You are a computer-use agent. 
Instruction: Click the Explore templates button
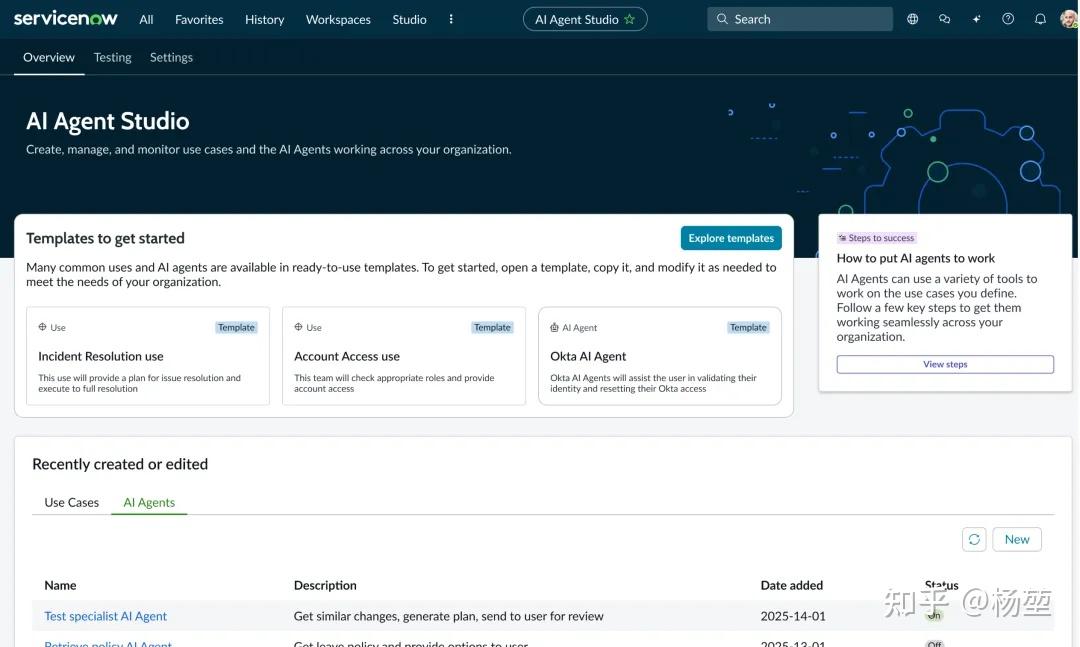[x=731, y=238]
